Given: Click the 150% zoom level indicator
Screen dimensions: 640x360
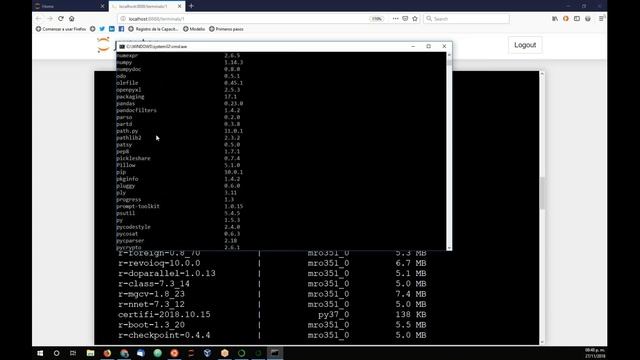Looking at the screenshot, I should coord(376,19).
